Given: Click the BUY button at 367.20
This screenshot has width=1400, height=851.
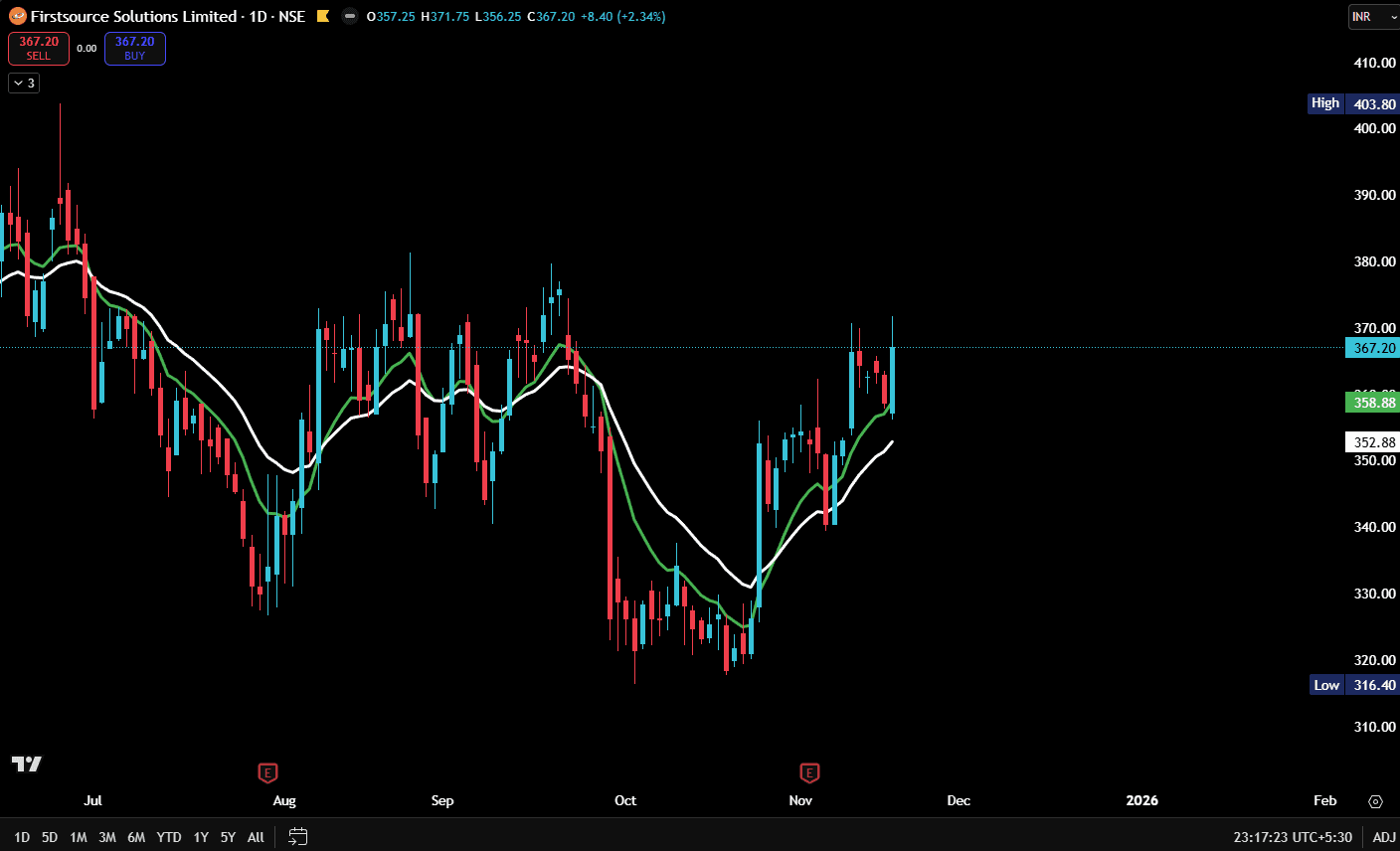Looking at the screenshot, I should coord(135,49).
